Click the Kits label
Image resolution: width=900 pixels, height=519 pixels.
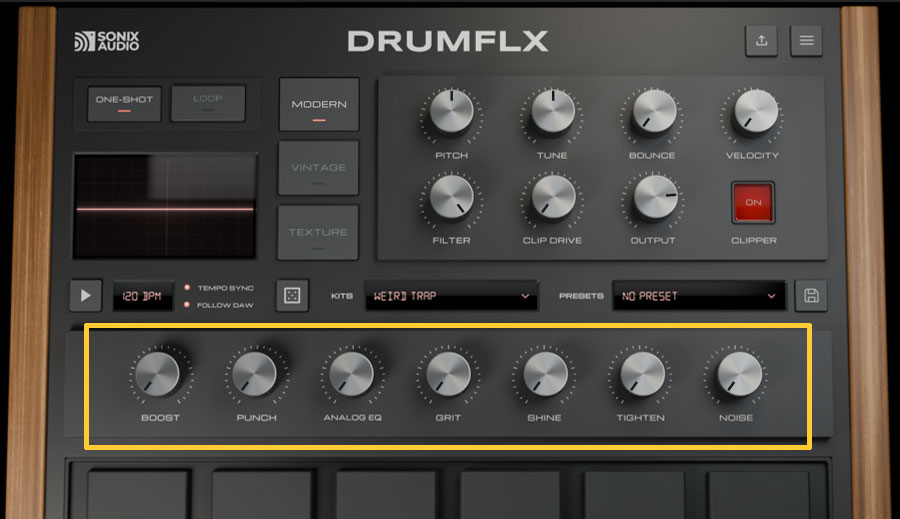point(342,296)
